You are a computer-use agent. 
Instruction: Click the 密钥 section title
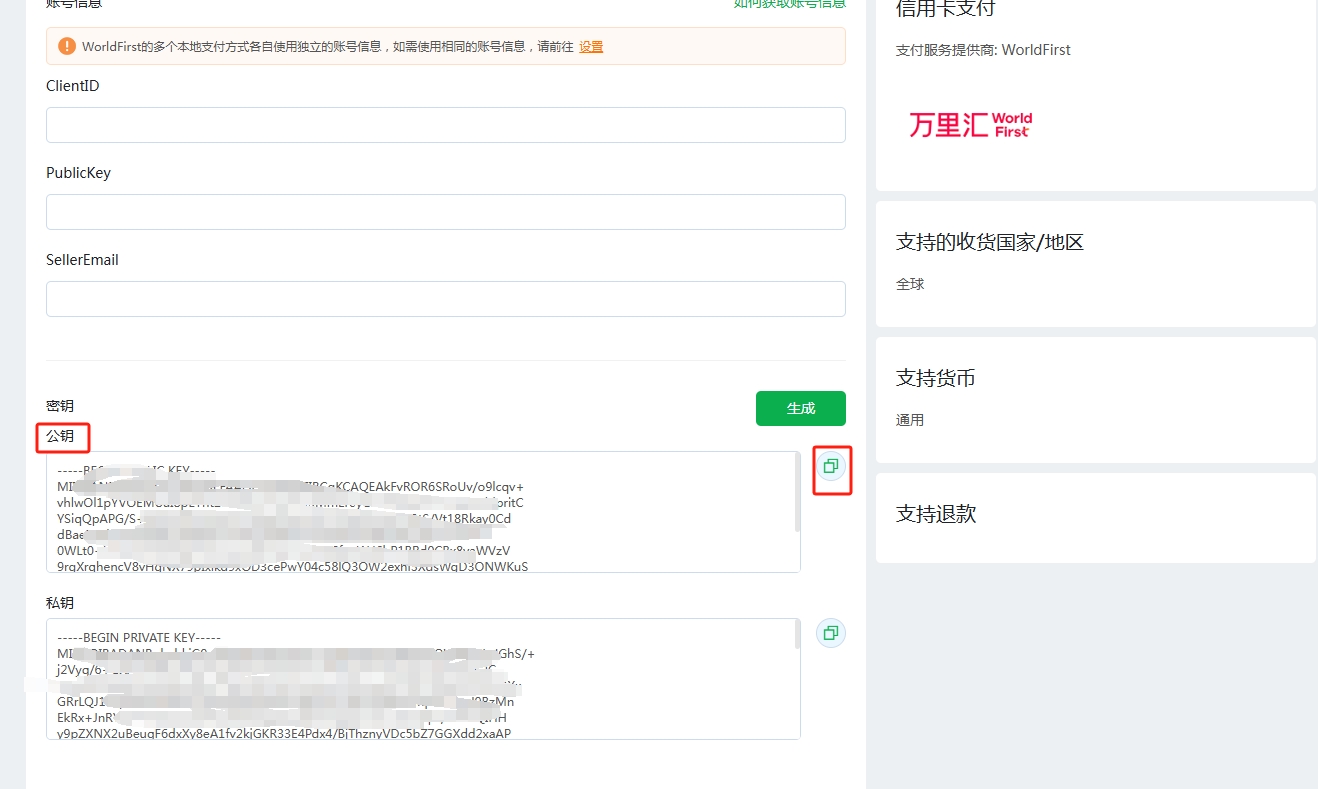coord(60,406)
